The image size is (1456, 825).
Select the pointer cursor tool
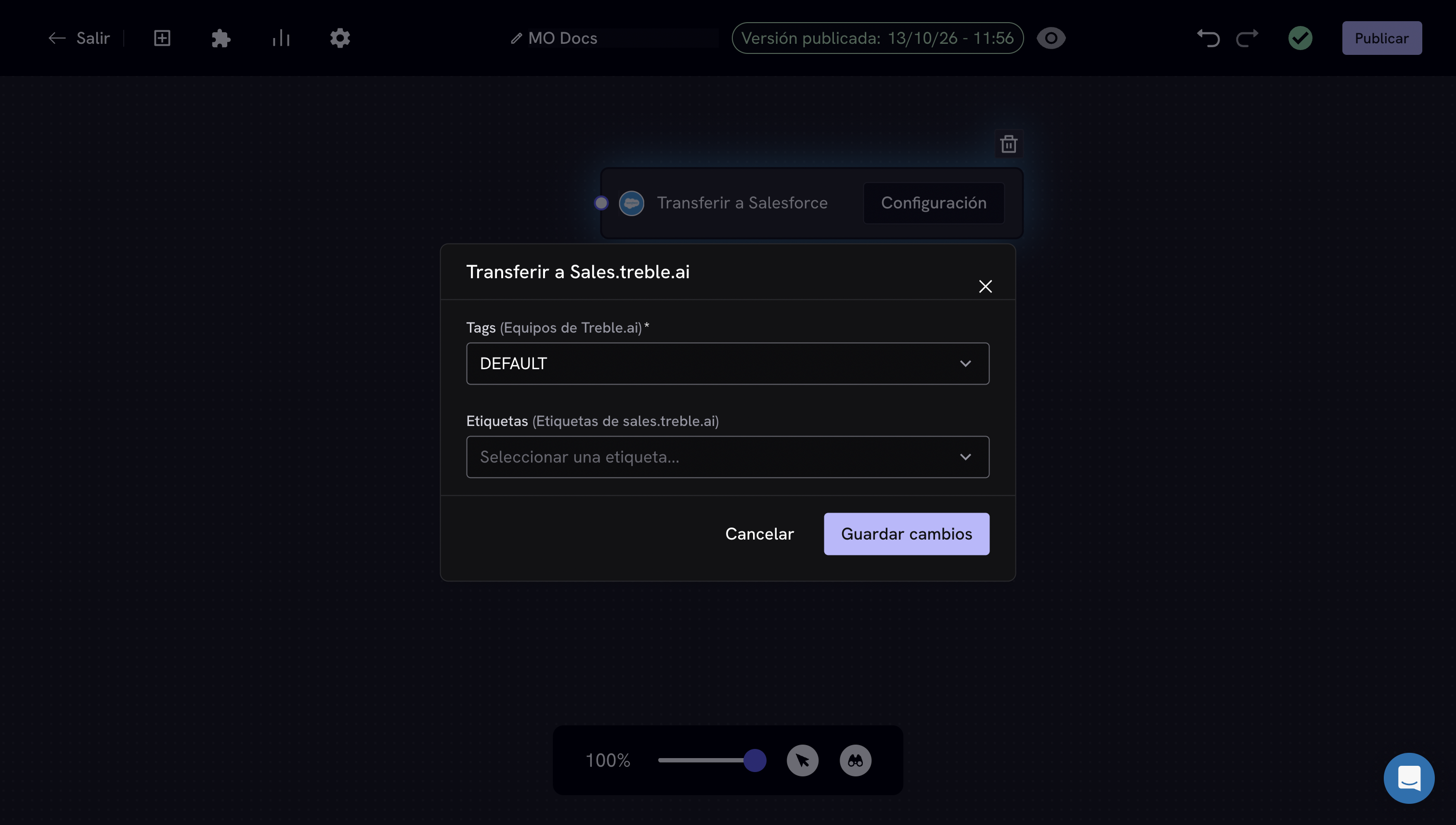tap(802, 761)
